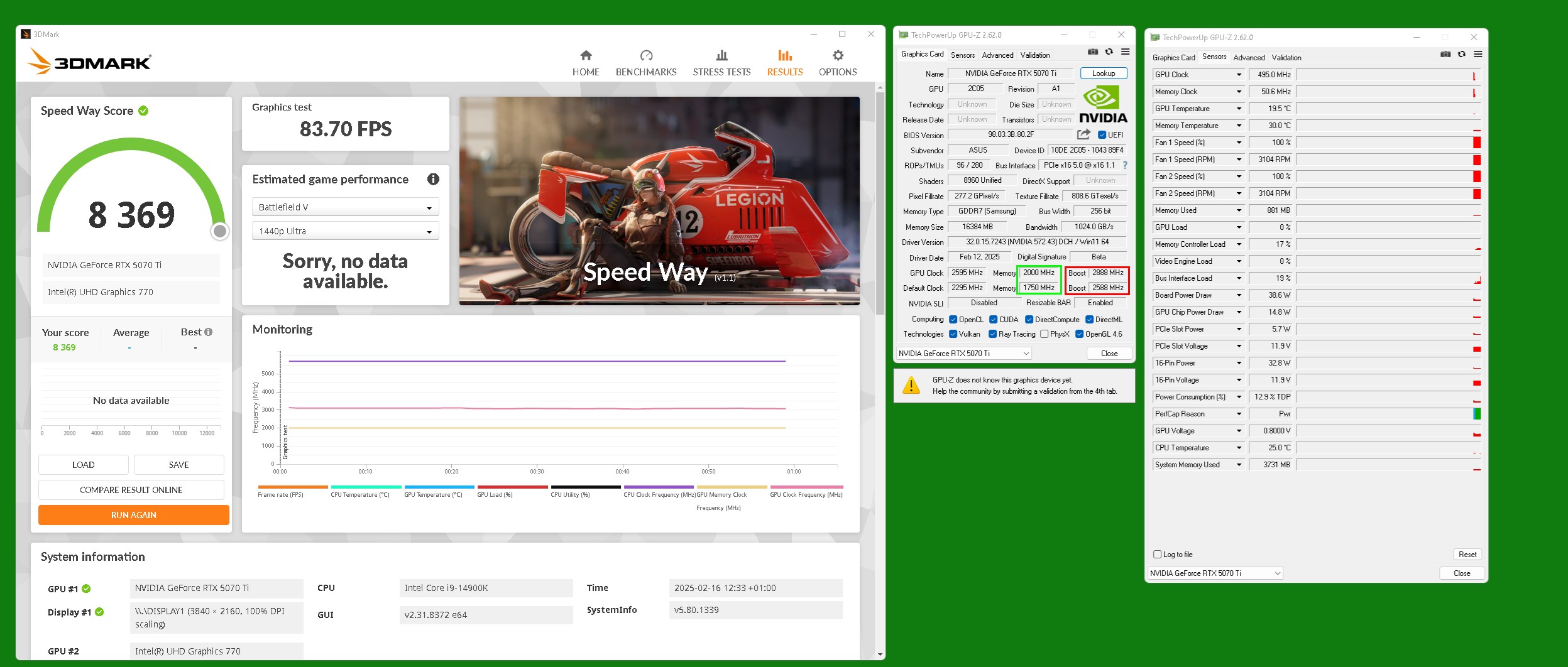Viewport: 1568px width, 667px height.
Task: Open the 1440p Ultra resolution dropdown
Action: tap(345, 231)
